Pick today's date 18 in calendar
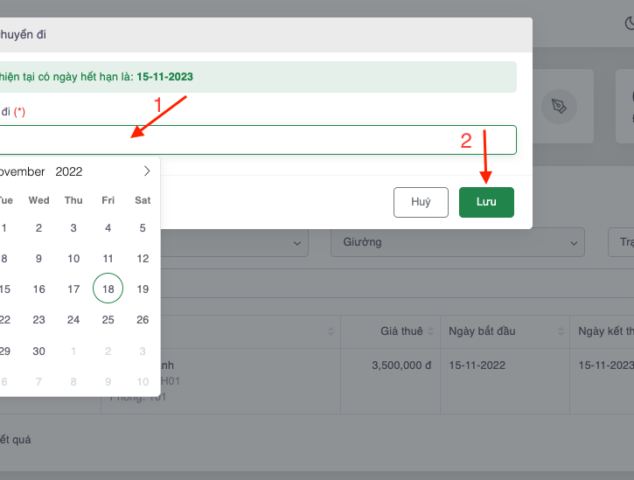The width and height of the screenshot is (634, 480). [108, 289]
